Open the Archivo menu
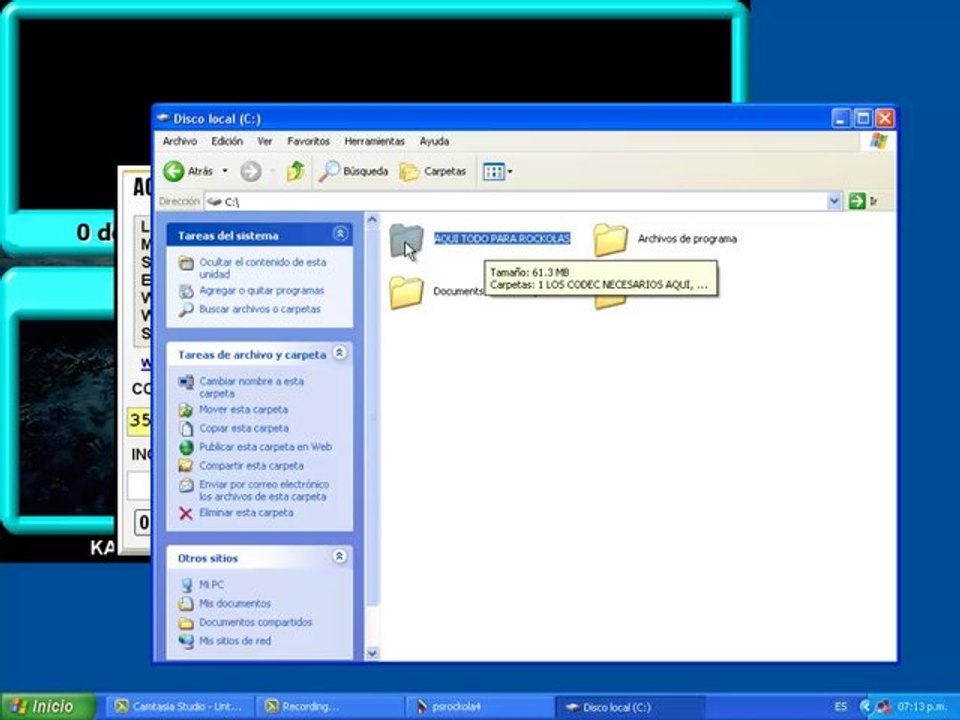Image resolution: width=960 pixels, height=720 pixels. (x=179, y=141)
